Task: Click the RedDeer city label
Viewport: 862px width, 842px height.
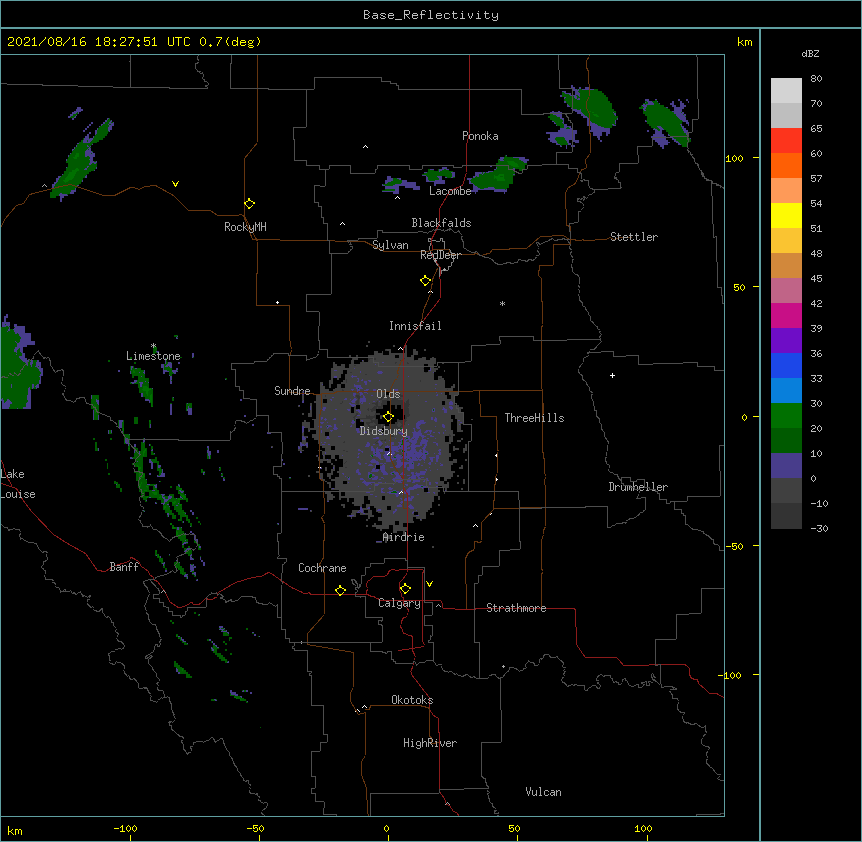Action: [440, 255]
